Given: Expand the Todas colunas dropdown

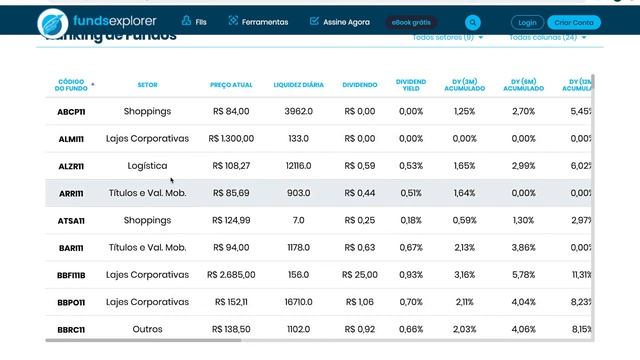Looking at the screenshot, I should coord(548,38).
